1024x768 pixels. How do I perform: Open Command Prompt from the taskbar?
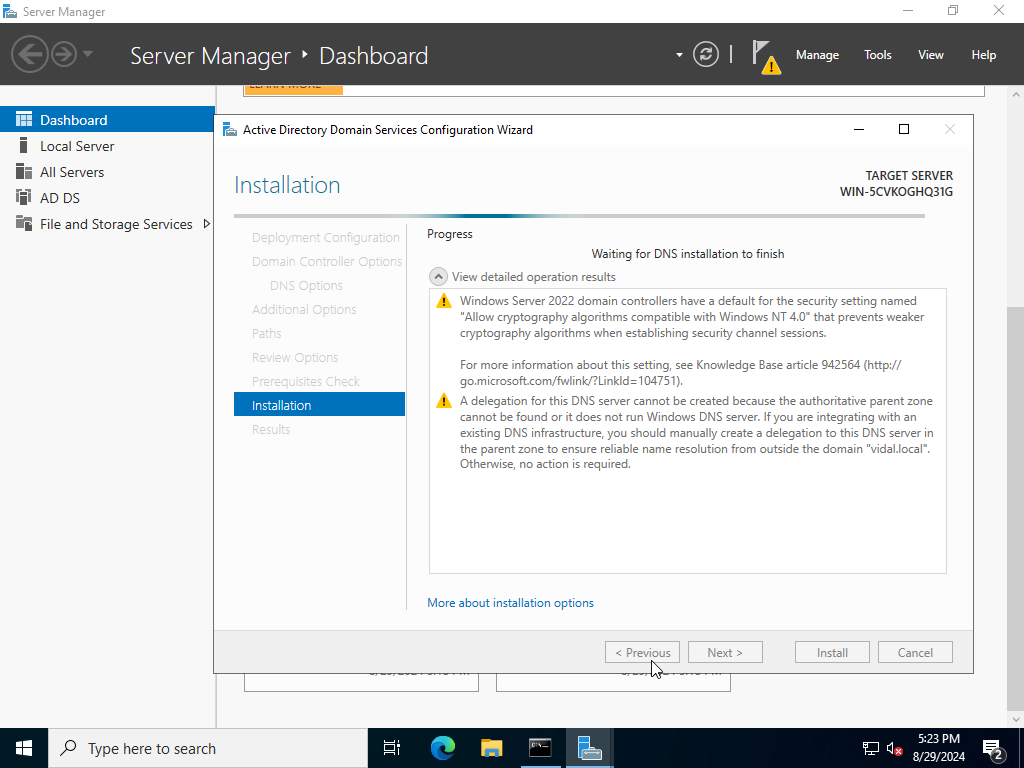540,748
